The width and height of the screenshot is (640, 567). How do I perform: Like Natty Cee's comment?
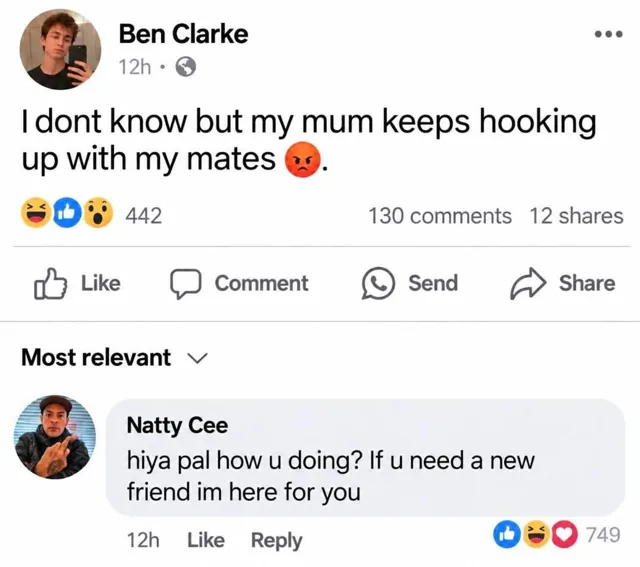(x=206, y=540)
